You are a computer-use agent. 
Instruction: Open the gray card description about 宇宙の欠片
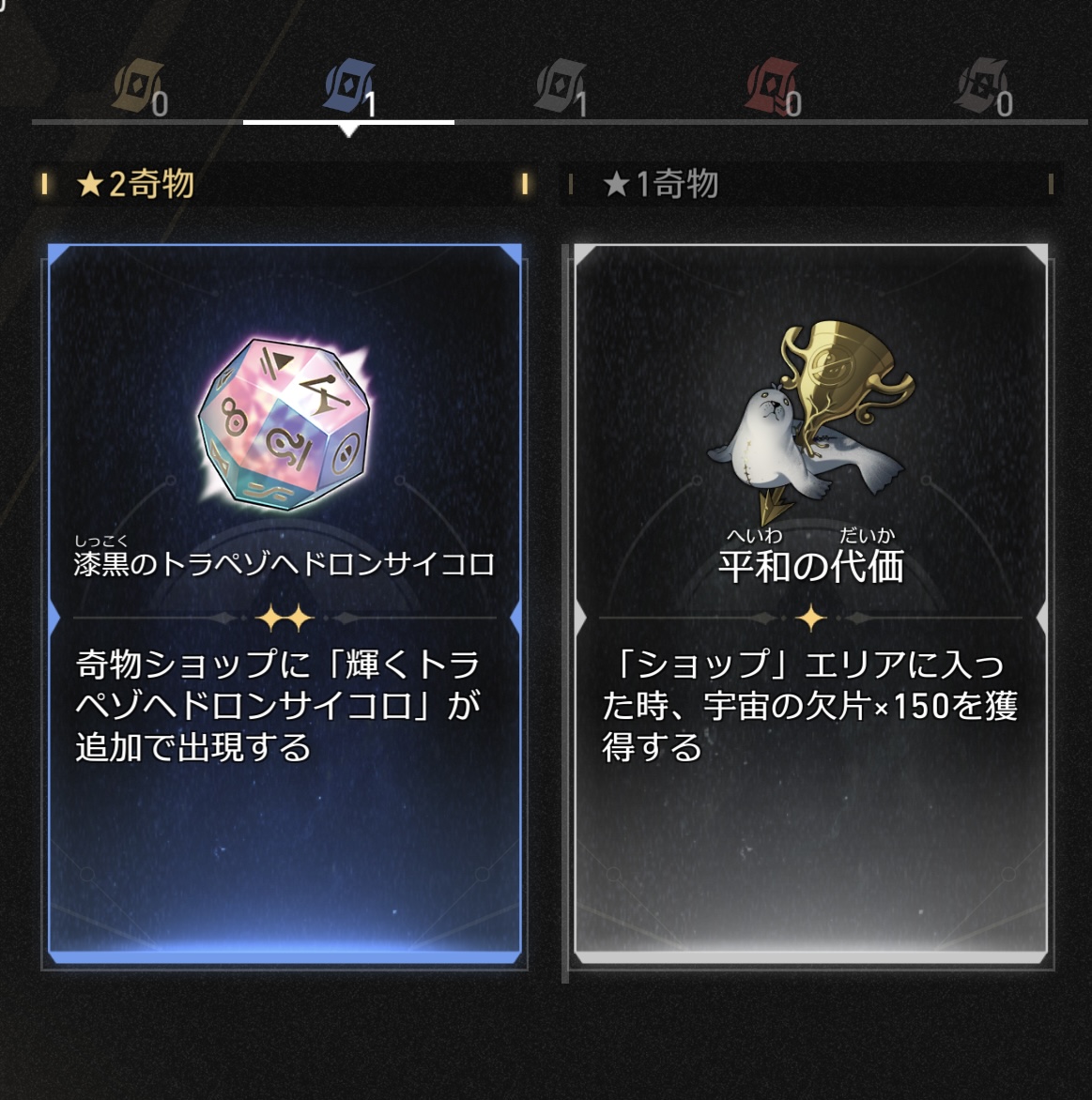(810, 705)
